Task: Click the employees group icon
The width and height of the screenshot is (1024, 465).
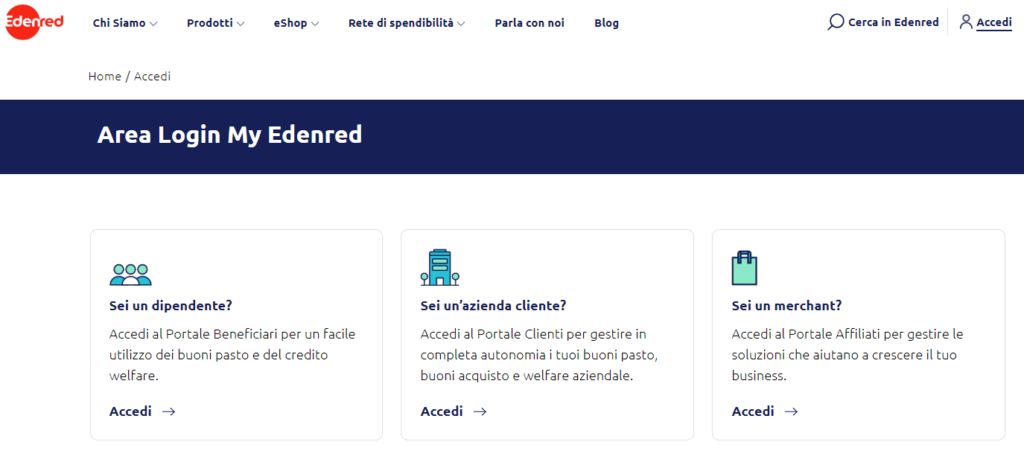Action: tap(131, 274)
